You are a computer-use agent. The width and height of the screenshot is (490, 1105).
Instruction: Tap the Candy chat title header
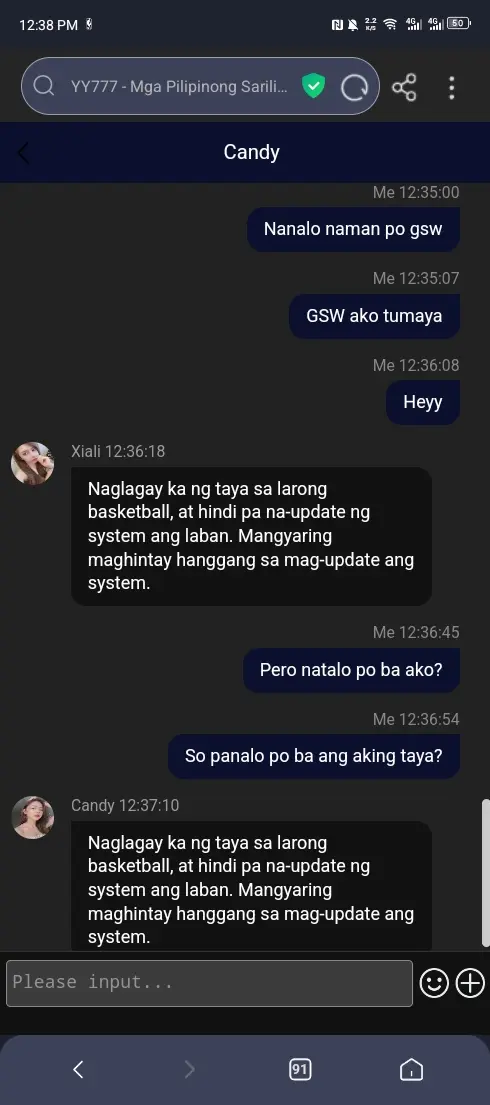coord(252,152)
